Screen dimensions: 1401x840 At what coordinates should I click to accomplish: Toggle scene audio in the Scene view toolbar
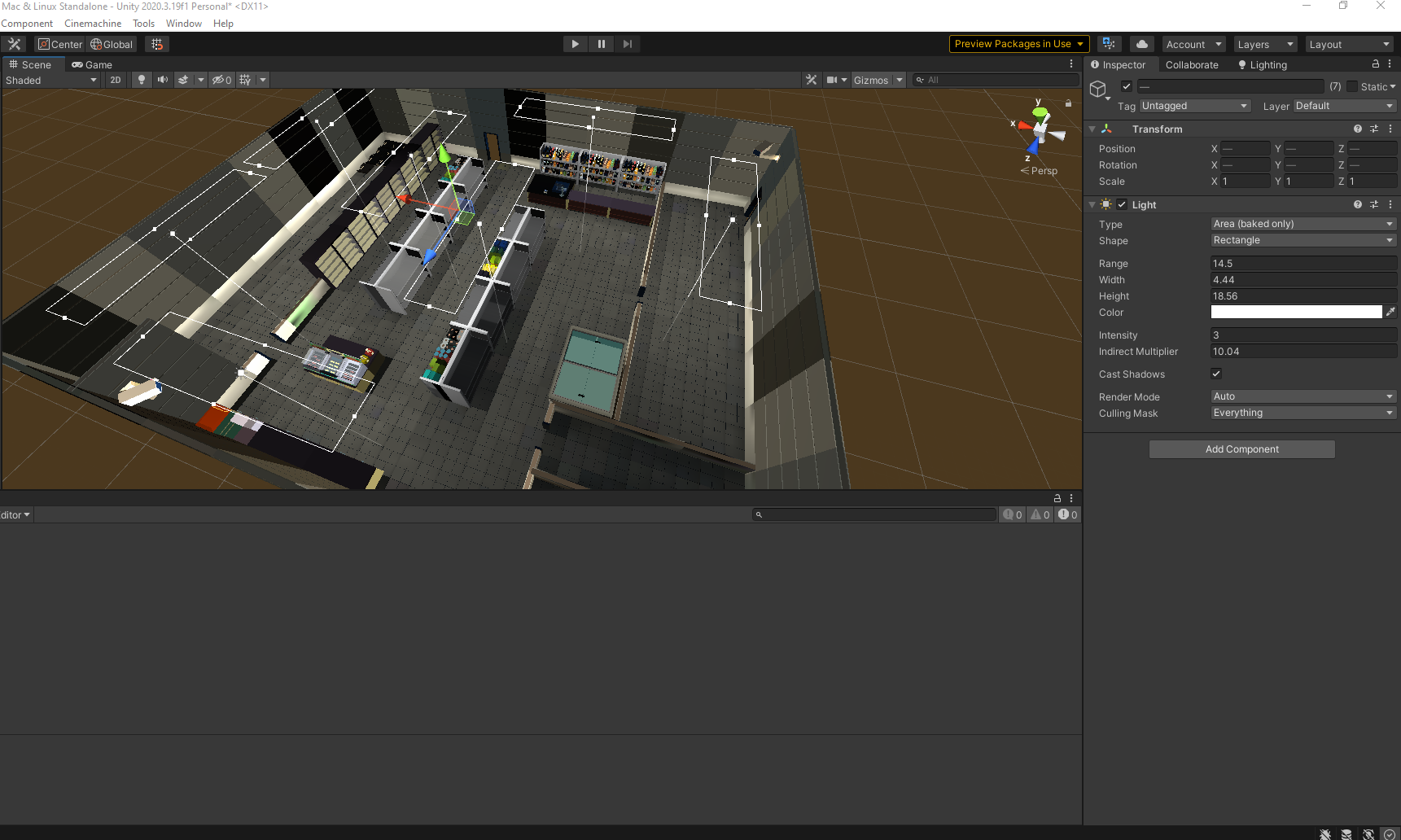coord(163,80)
